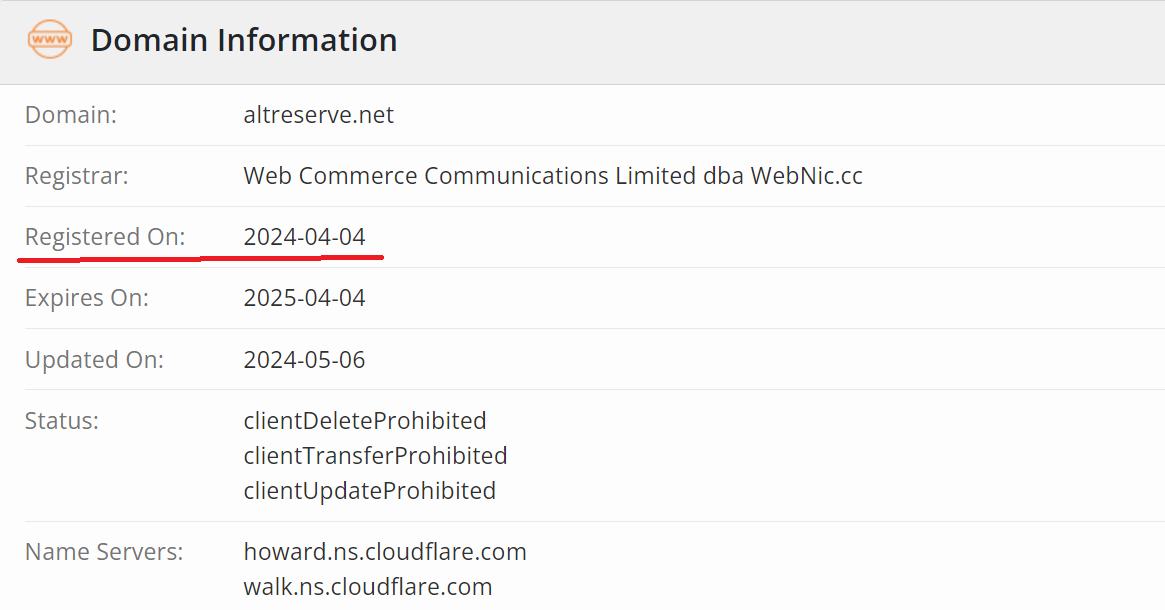
Task: Select the expiry date 2025-04-04
Action: coord(304,298)
